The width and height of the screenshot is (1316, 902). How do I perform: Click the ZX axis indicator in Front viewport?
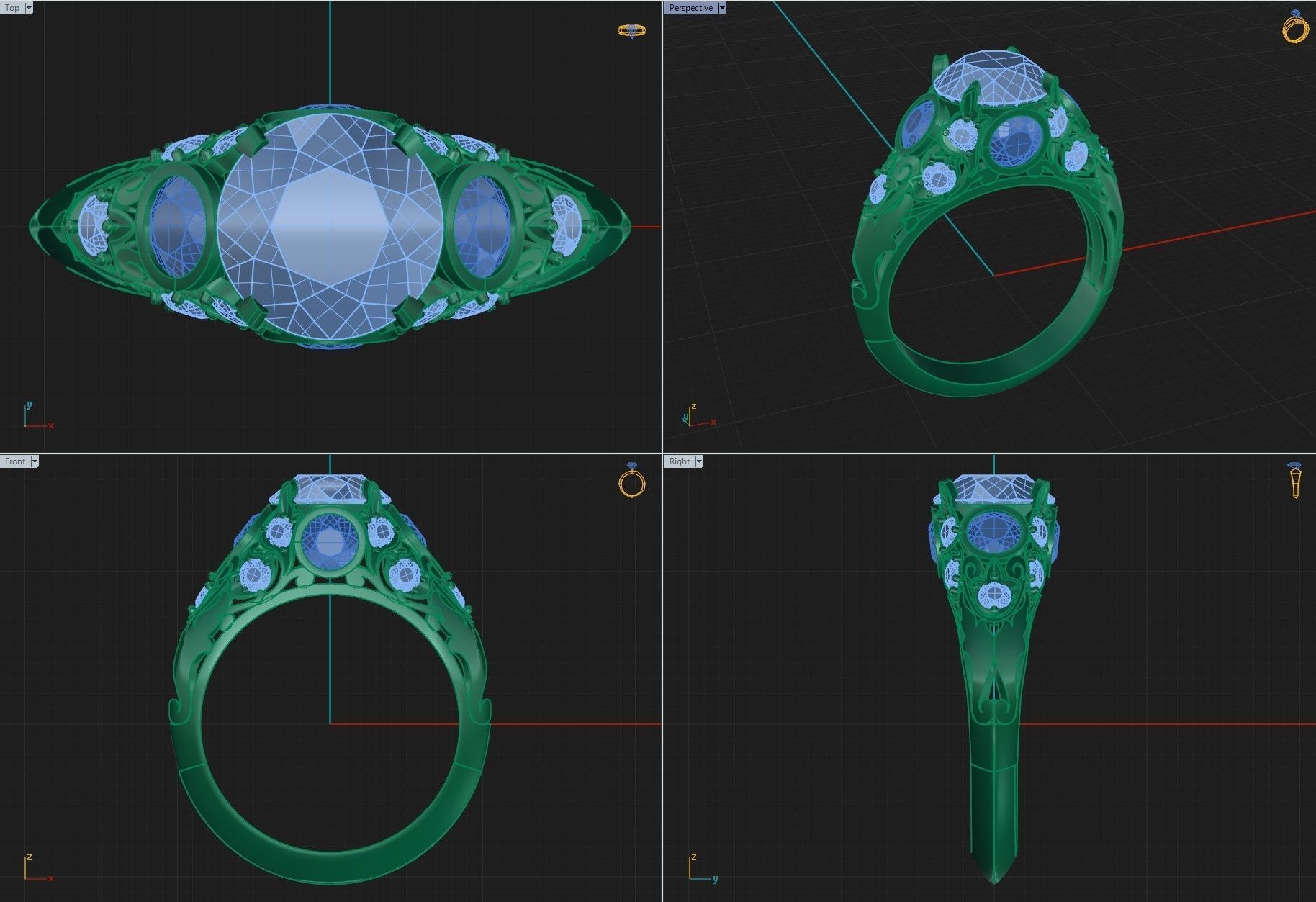(37, 868)
